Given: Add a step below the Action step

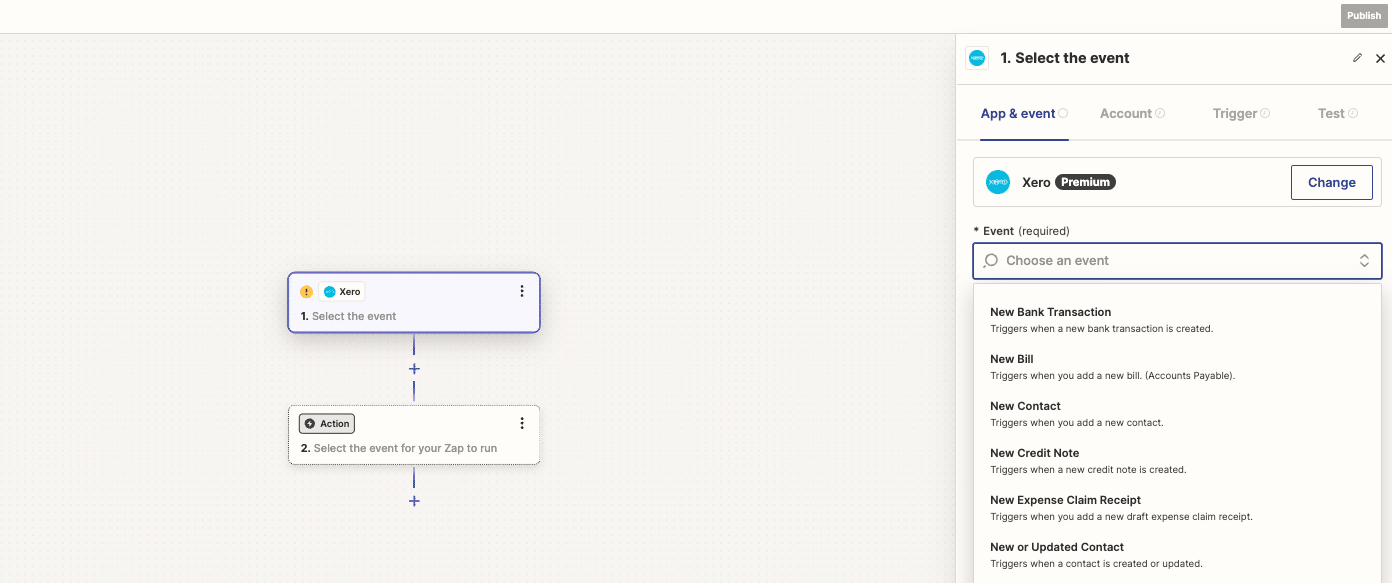Looking at the screenshot, I should pyautogui.click(x=414, y=501).
